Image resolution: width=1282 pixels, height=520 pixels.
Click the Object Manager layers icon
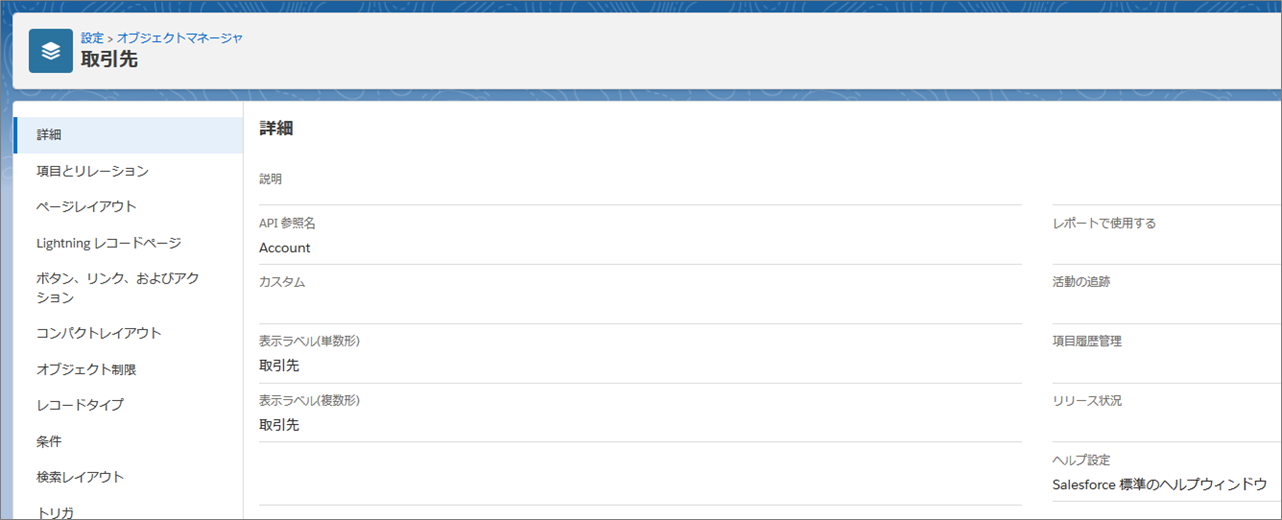[50, 51]
